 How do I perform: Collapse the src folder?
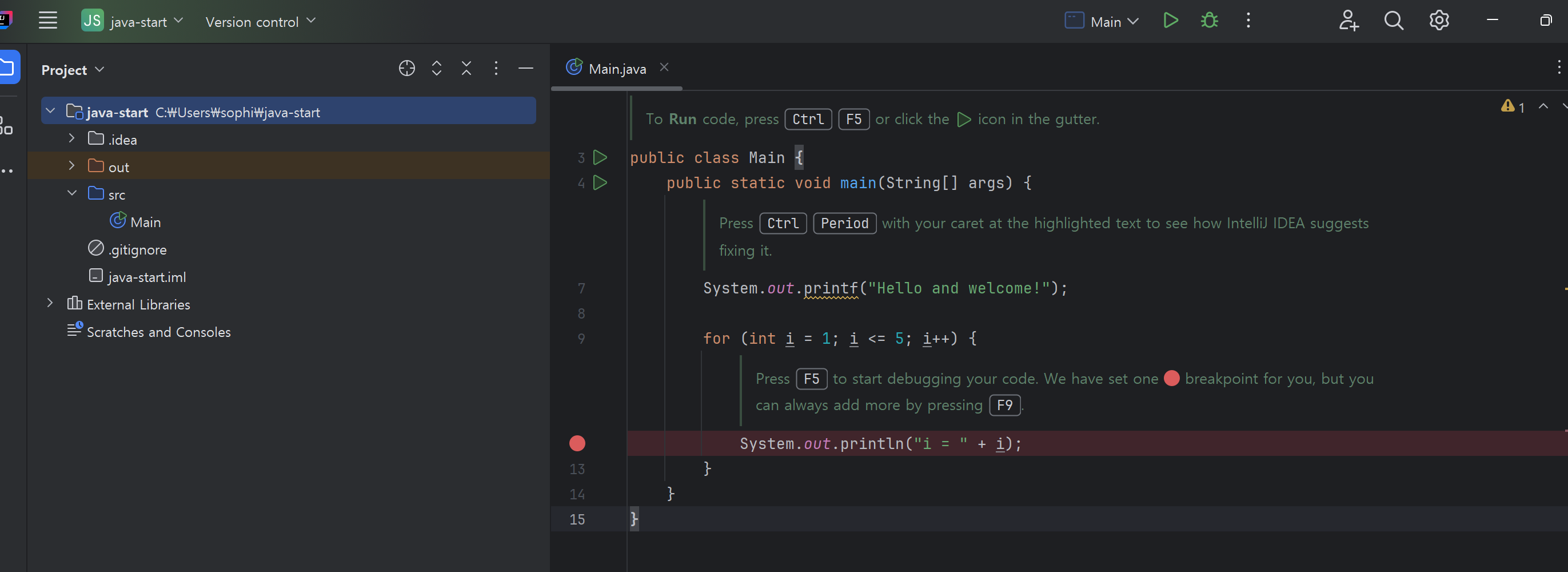click(72, 194)
